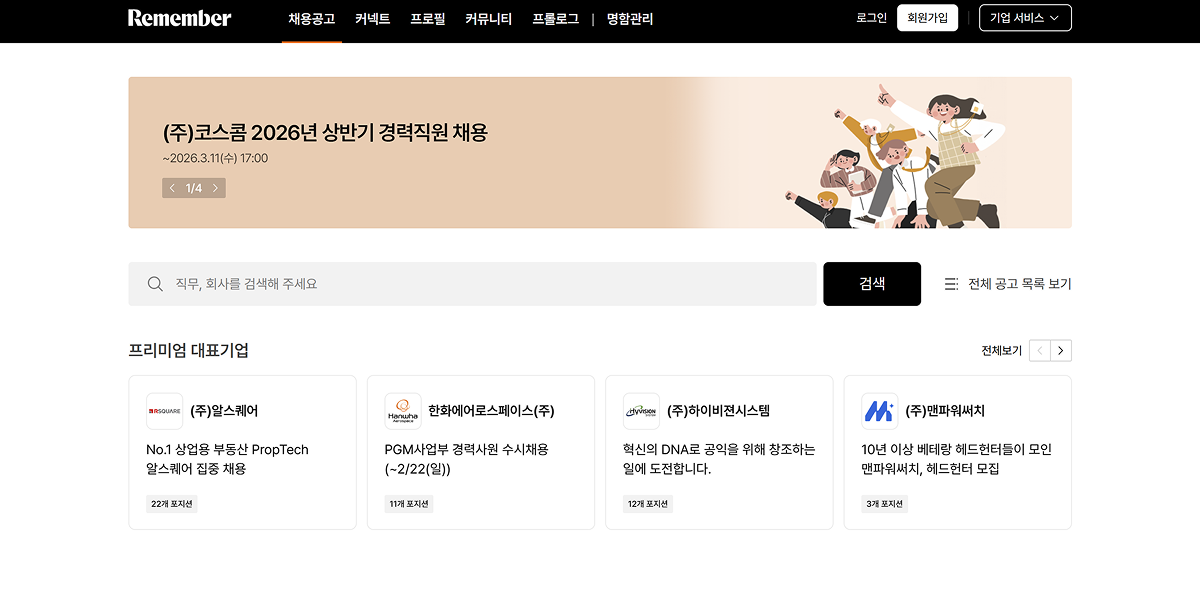
Task: Click the HyVision company logo
Action: 641,411
